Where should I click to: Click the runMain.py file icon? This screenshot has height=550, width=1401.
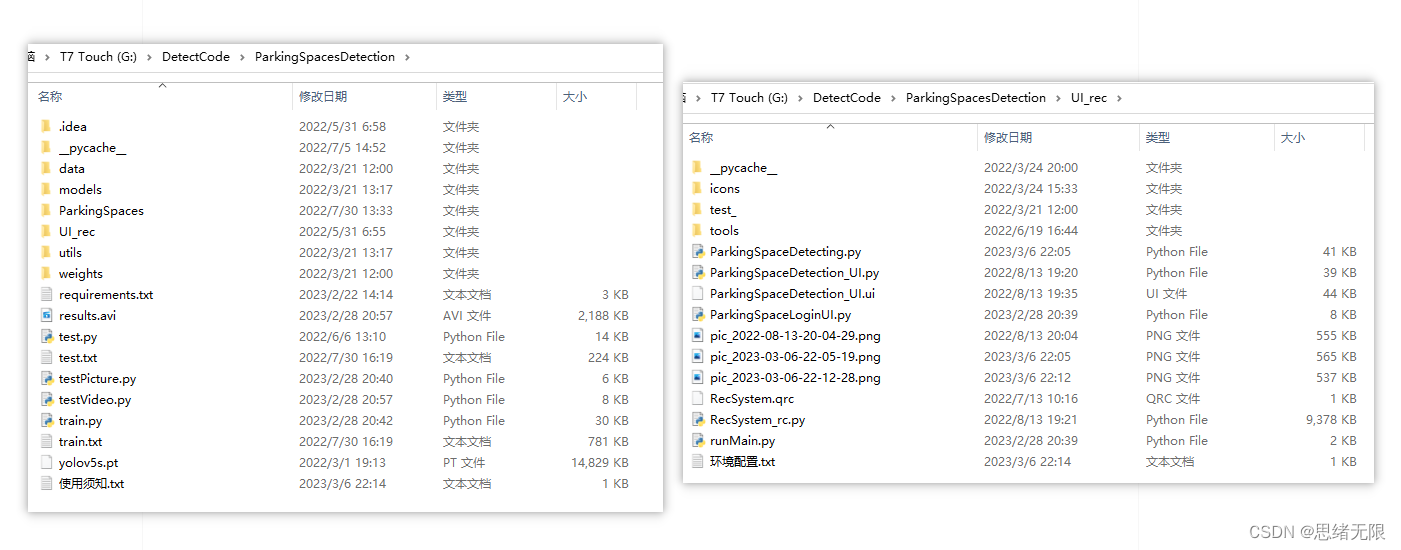coord(697,440)
